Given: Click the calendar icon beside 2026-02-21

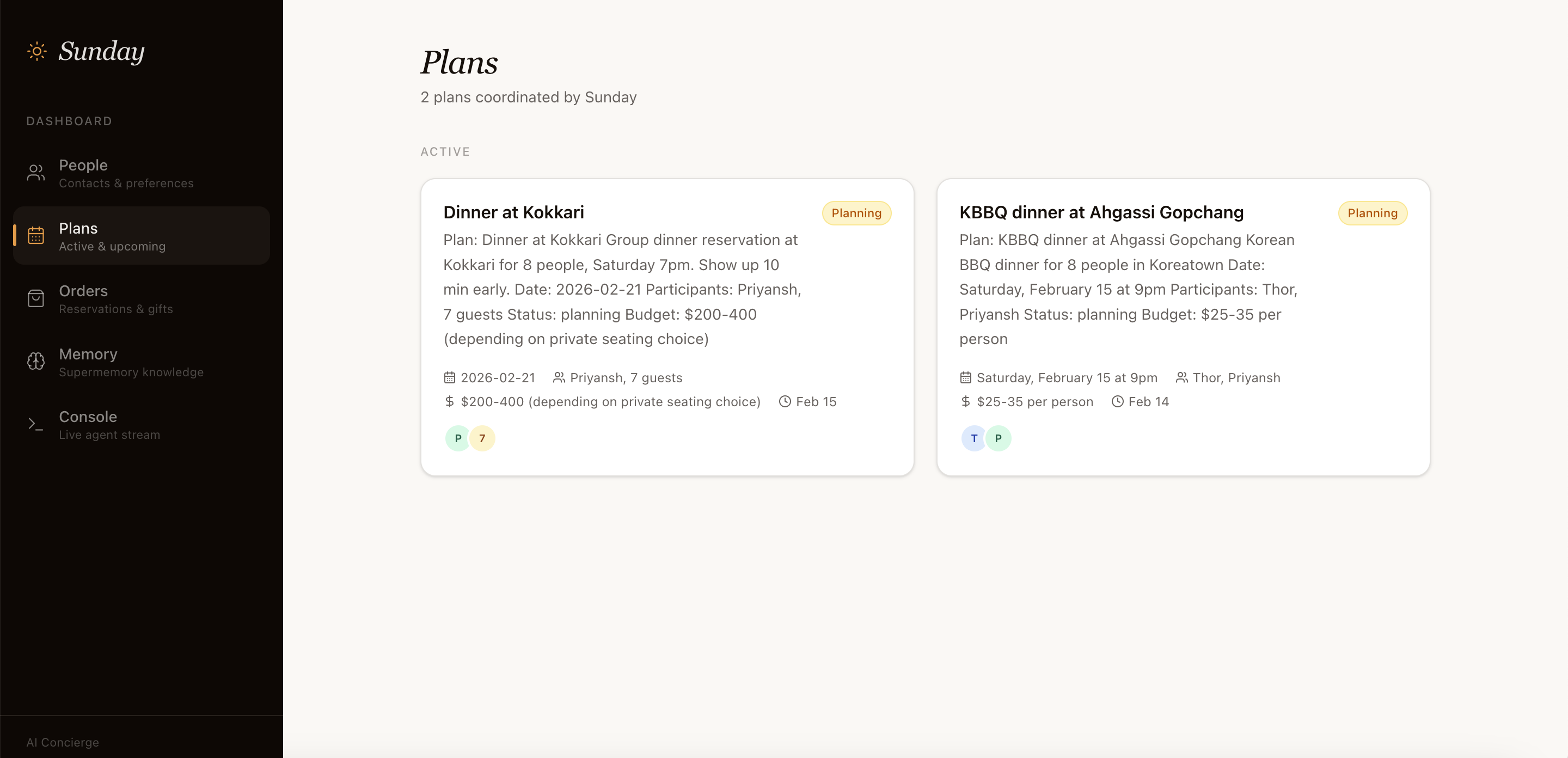Looking at the screenshot, I should (x=449, y=377).
